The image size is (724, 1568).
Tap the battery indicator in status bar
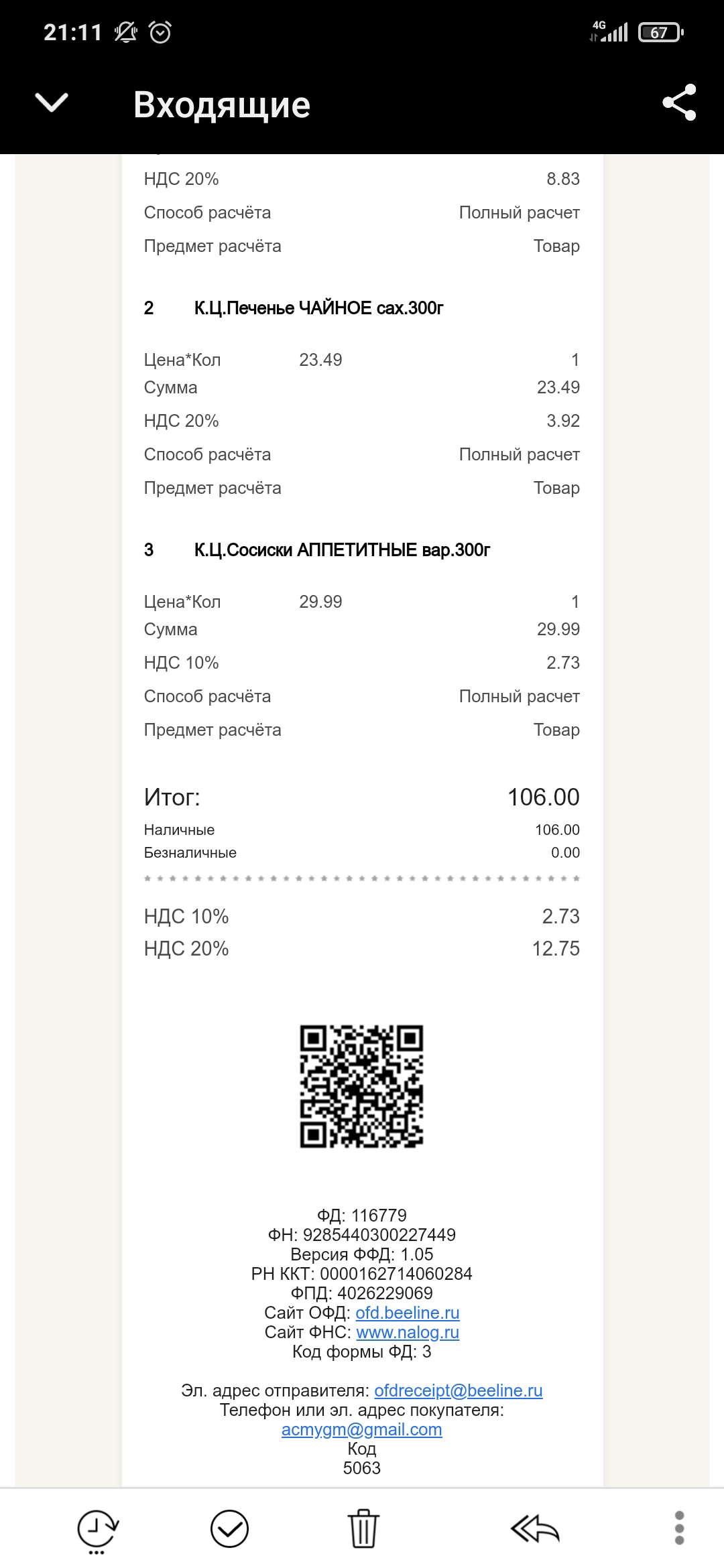661,32
